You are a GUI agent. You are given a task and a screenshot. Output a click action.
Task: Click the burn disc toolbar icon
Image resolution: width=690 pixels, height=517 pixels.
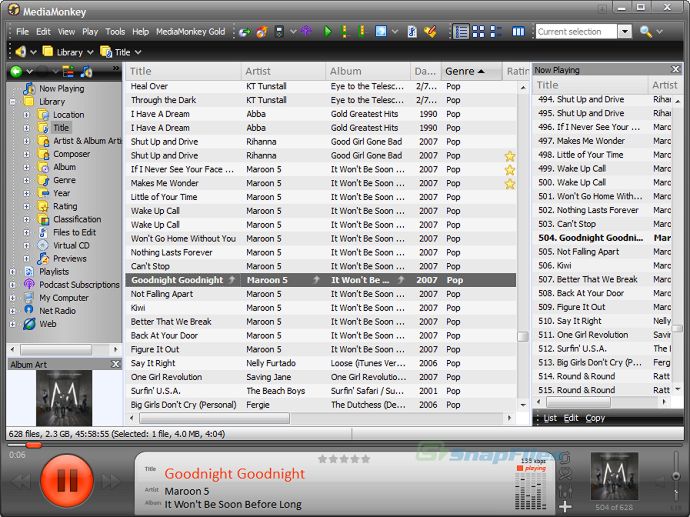262,32
